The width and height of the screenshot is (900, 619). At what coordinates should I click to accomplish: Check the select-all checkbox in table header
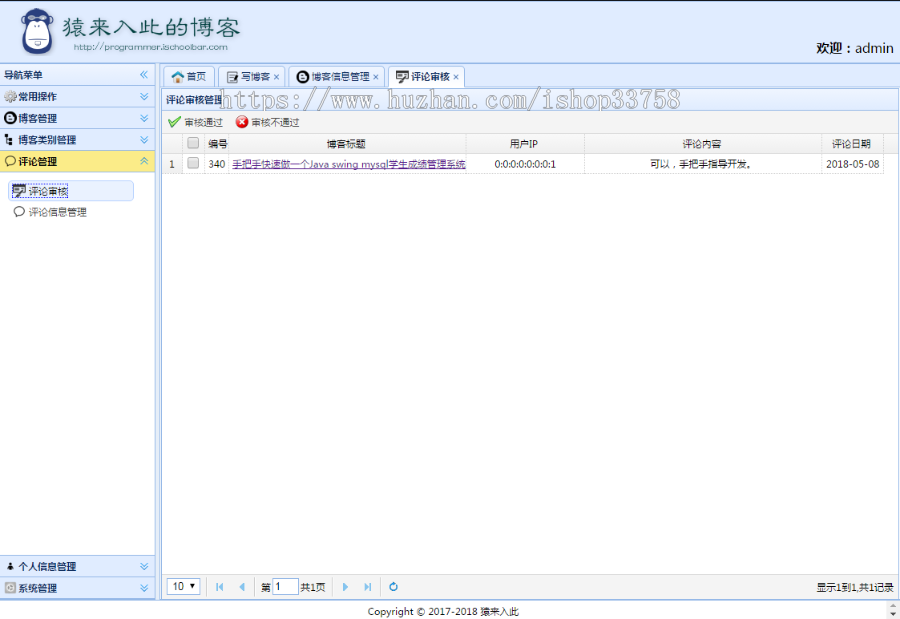click(x=192, y=141)
